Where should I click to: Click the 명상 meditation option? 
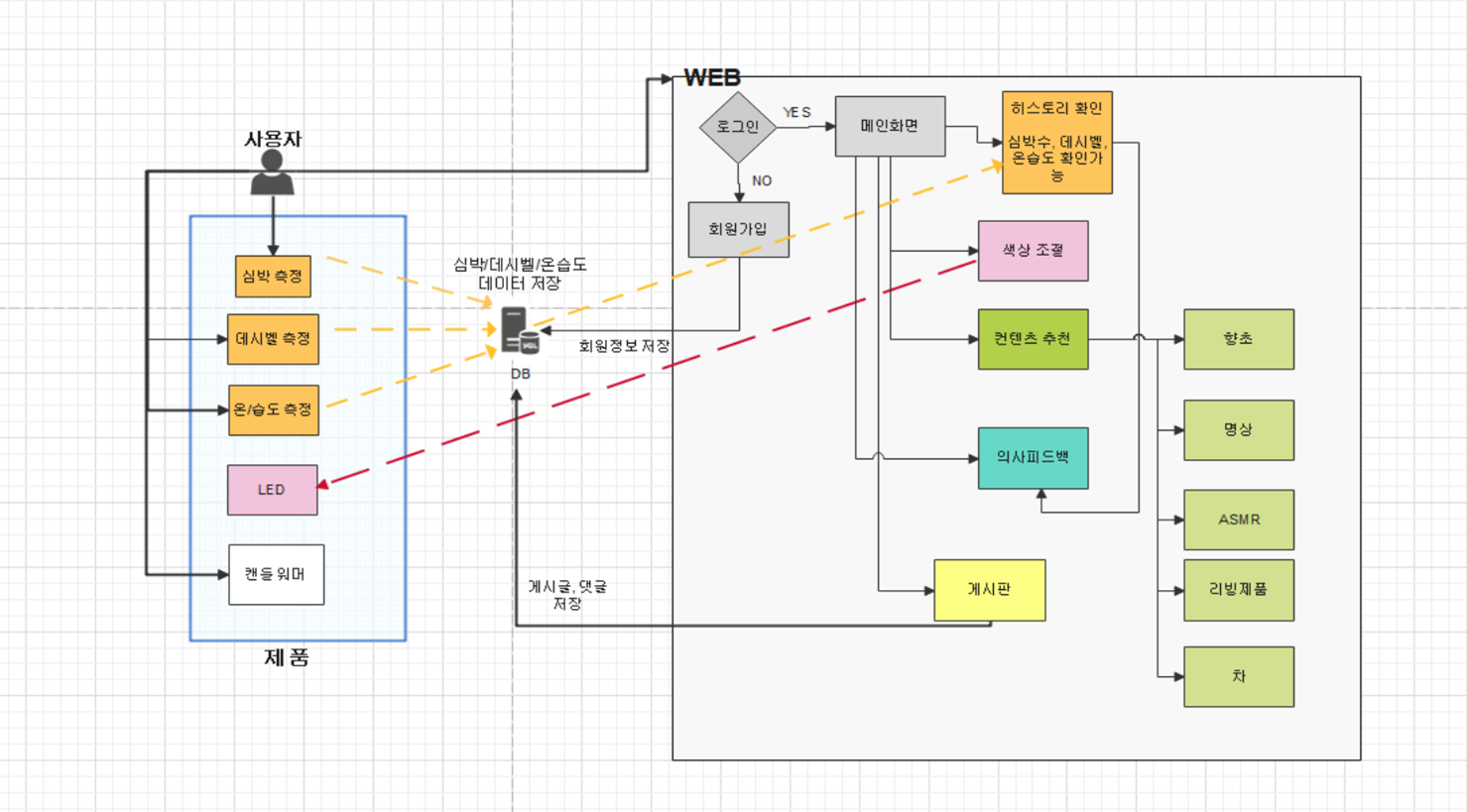point(1238,430)
